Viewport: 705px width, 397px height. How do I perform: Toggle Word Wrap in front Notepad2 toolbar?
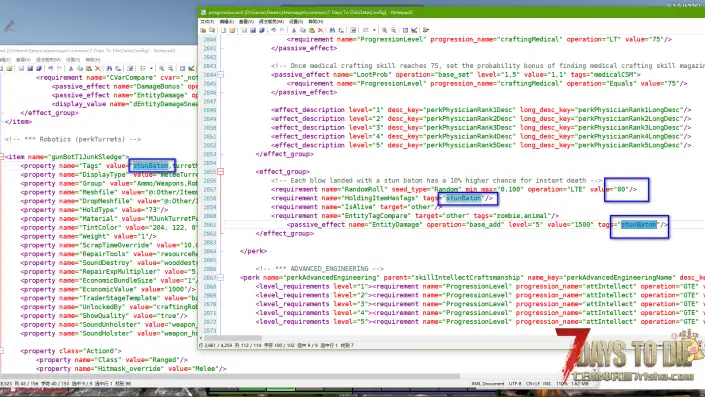click(x=353, y=30)
